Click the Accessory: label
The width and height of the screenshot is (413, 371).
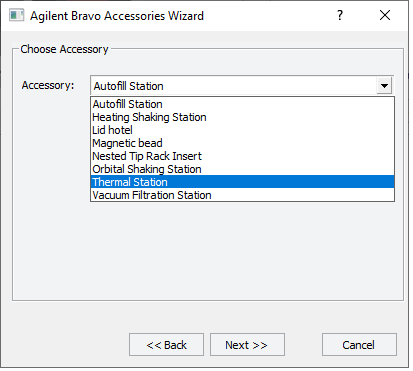point(48,85)
